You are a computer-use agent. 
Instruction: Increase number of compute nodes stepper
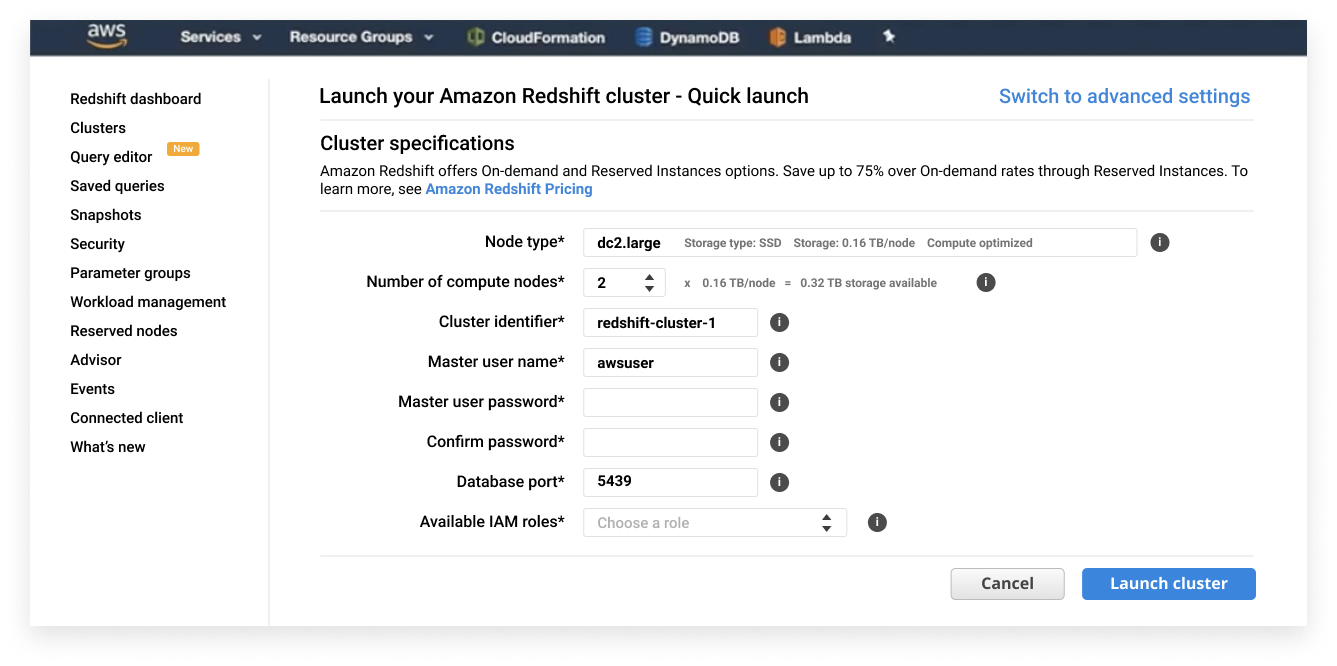click(649, 277)
